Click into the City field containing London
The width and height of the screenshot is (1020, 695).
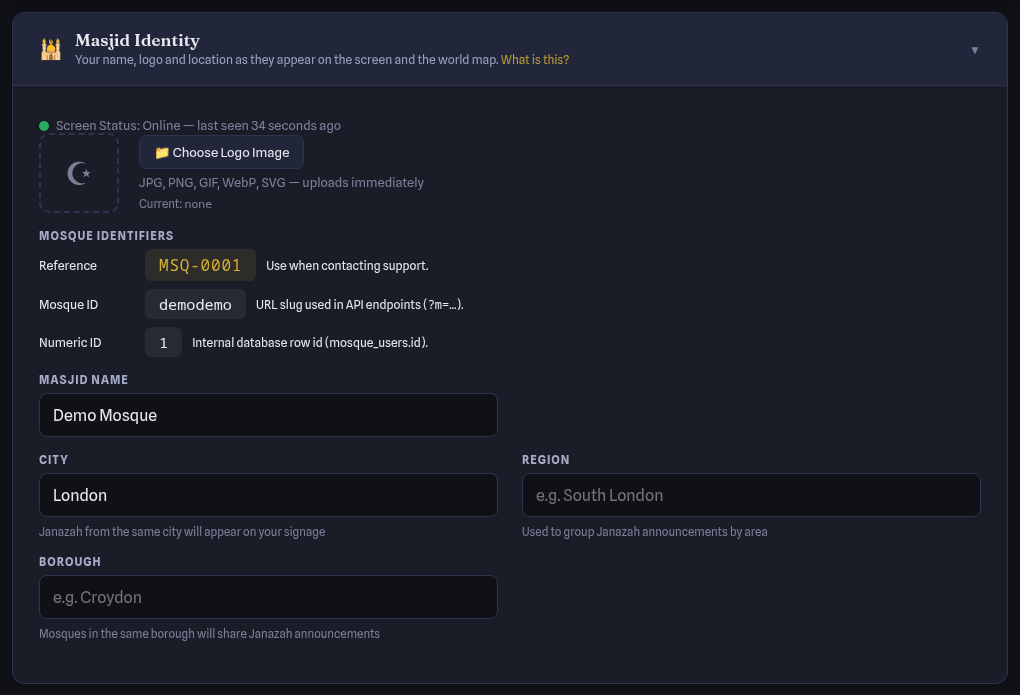coord(268,495)
